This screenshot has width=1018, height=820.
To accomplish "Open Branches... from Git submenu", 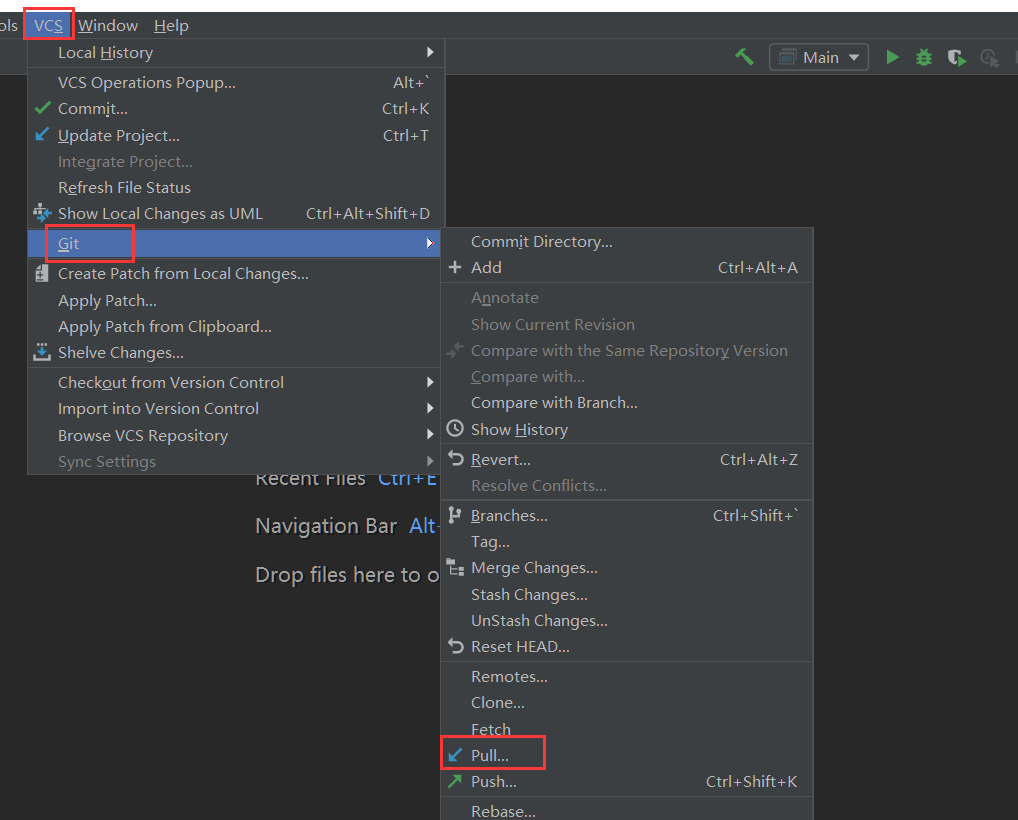I will coord(627,516).
